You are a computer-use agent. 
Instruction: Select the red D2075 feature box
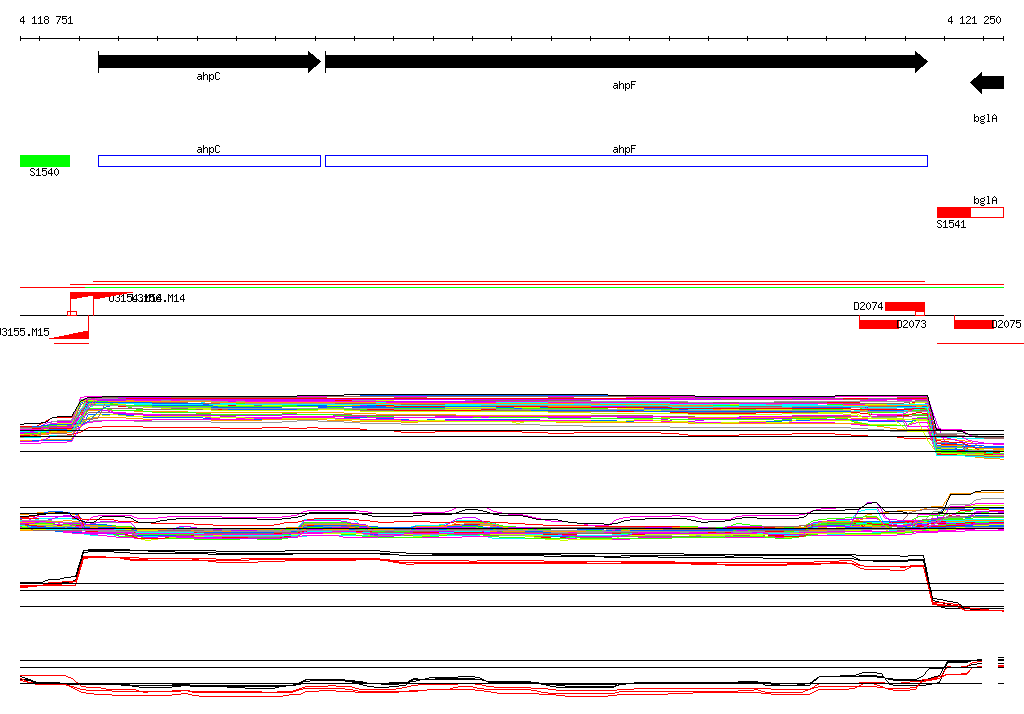[x=973, y=324]
